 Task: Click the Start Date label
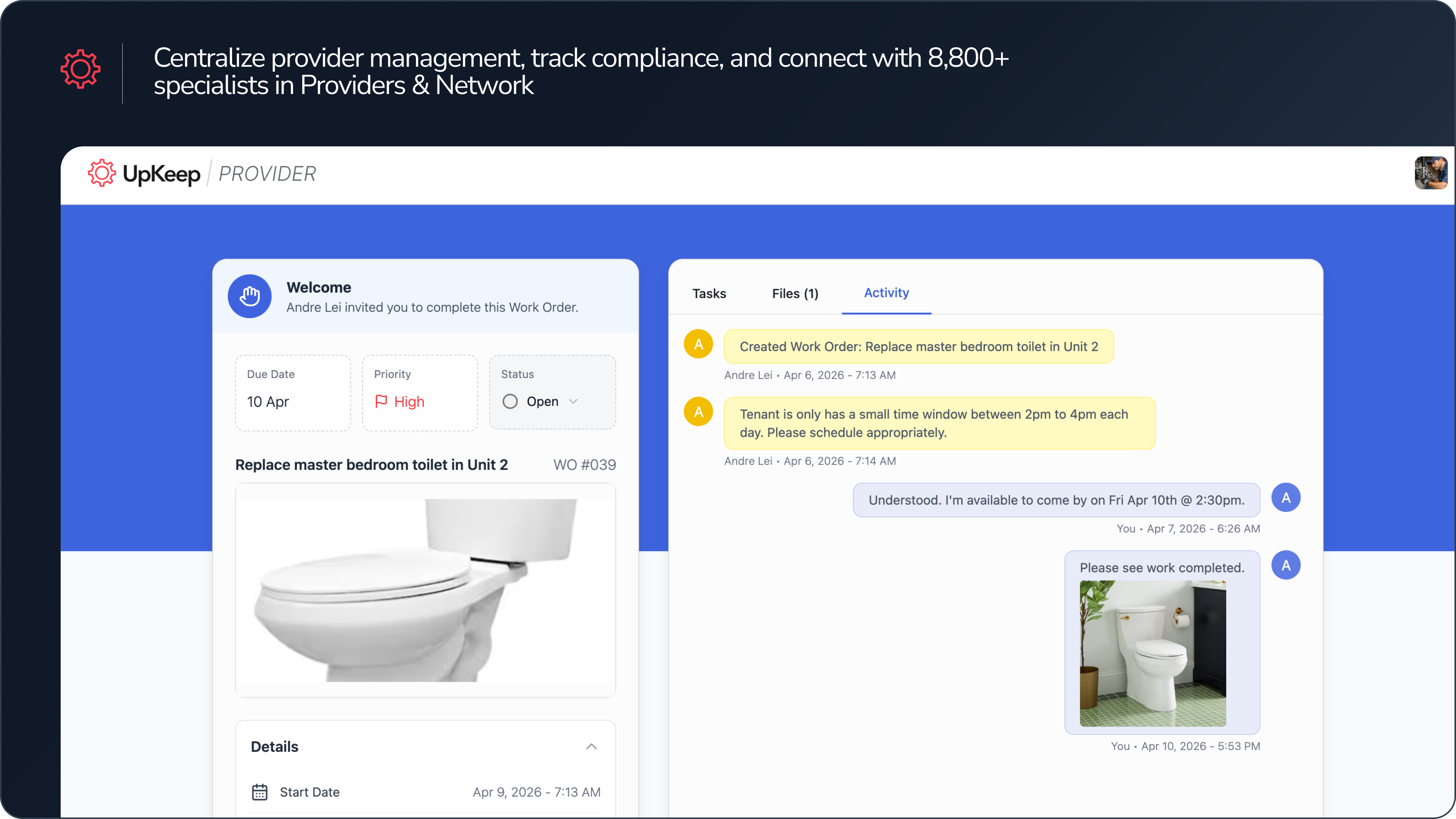click(310, 792)
